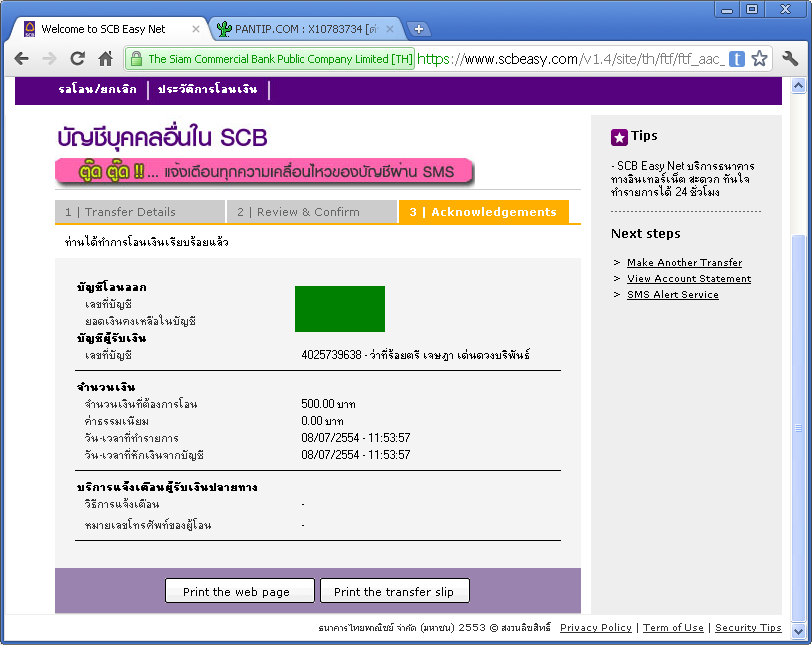The height and width of the screenshot is (645, 812).
Task: Click the 'บริการแจ้งเตือนผู้รับเงินปลายทาง' section heading
Action: coord(167,487)
